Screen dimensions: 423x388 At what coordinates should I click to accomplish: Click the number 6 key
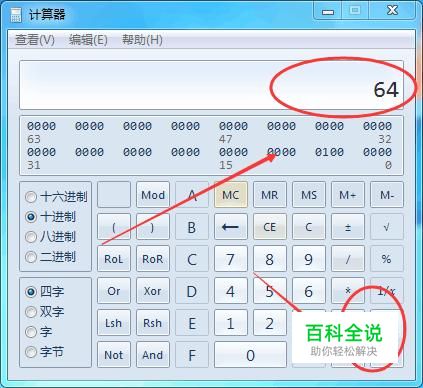pyautogui.click(x=309, y=291)
